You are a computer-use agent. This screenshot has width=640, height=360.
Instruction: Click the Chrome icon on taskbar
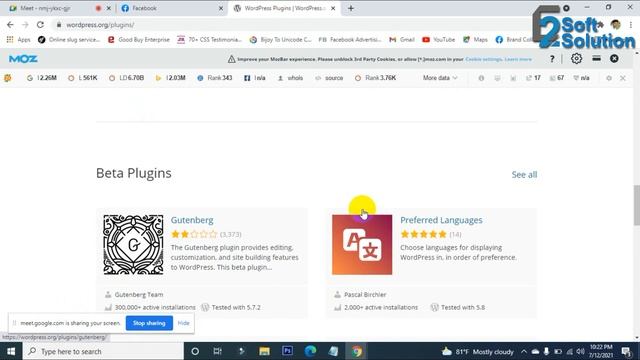(x=357, y=351)
